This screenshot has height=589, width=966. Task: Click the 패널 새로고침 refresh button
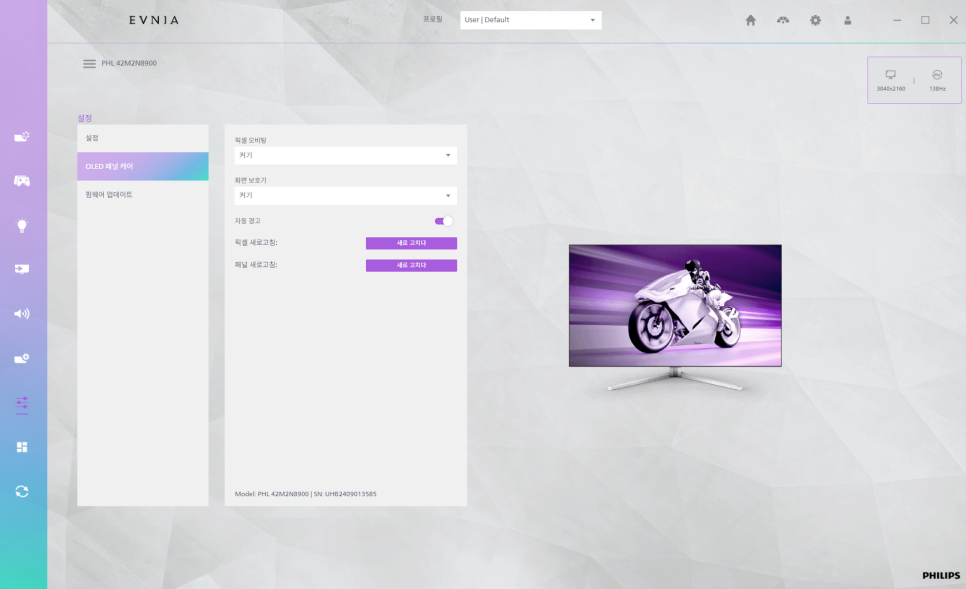point(411,265)
